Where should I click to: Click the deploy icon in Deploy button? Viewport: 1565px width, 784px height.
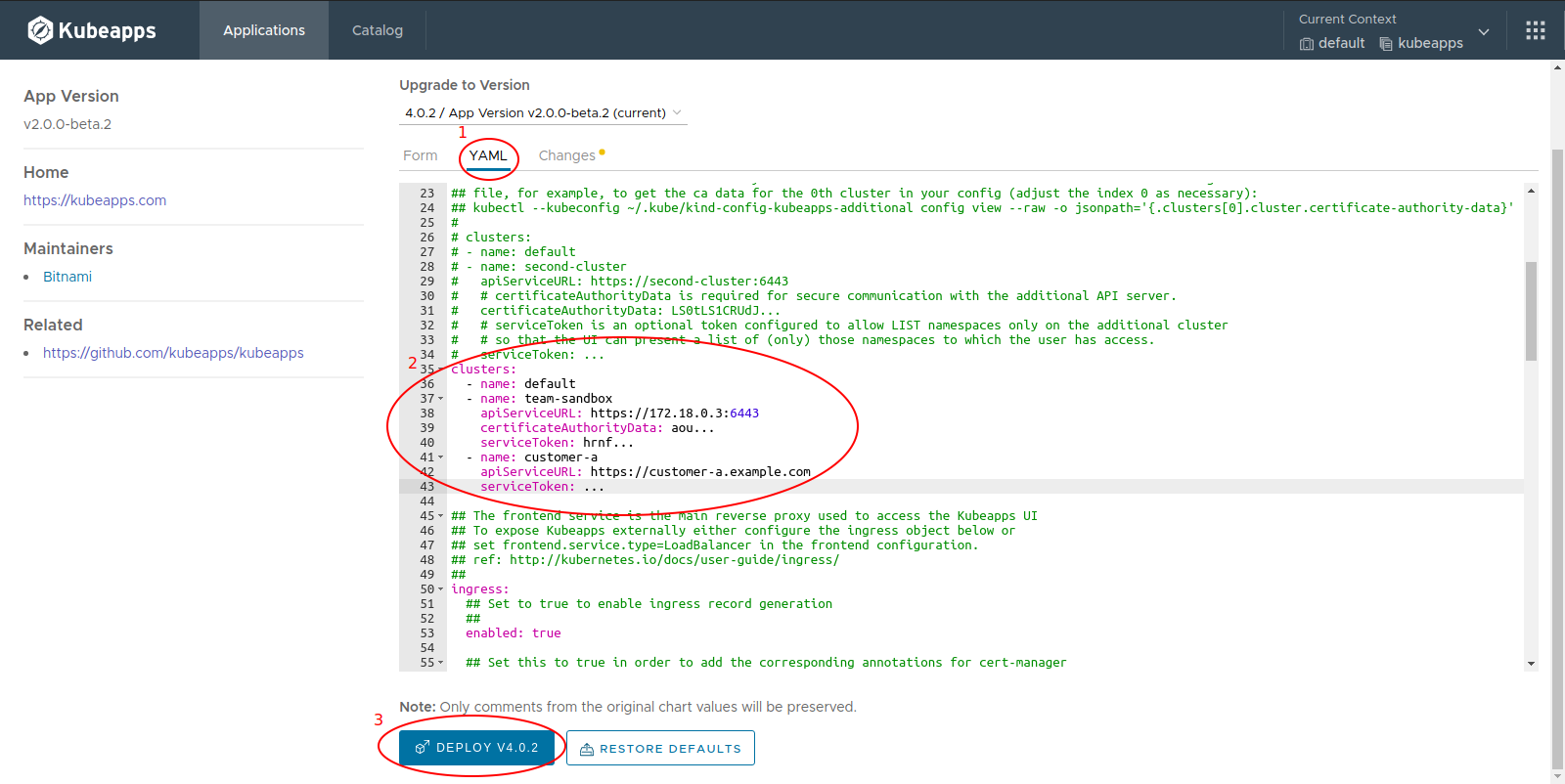pyautogui.click(x=423, y=748)
